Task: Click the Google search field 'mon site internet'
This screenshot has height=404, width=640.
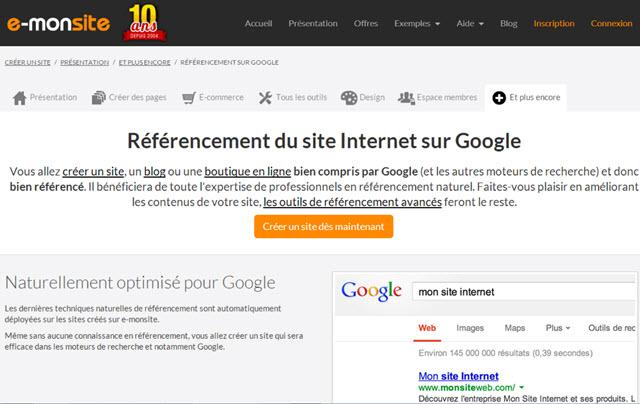Action: pos(524,292)
